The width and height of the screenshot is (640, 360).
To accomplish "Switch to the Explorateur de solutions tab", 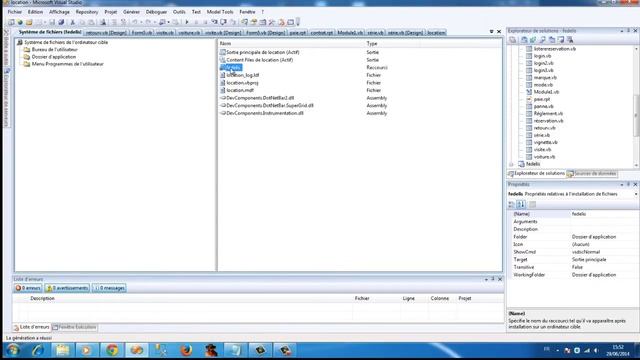I will coord(536,173).
